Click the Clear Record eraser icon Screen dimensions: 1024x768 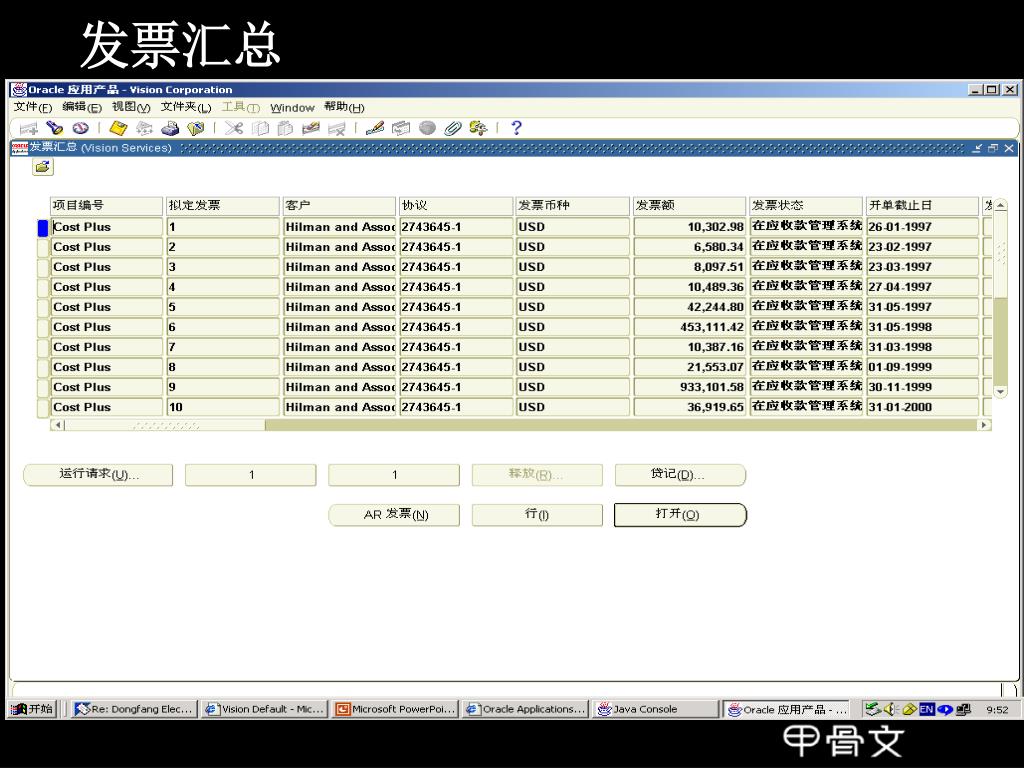pyautogui.click(x=311, y=128)
